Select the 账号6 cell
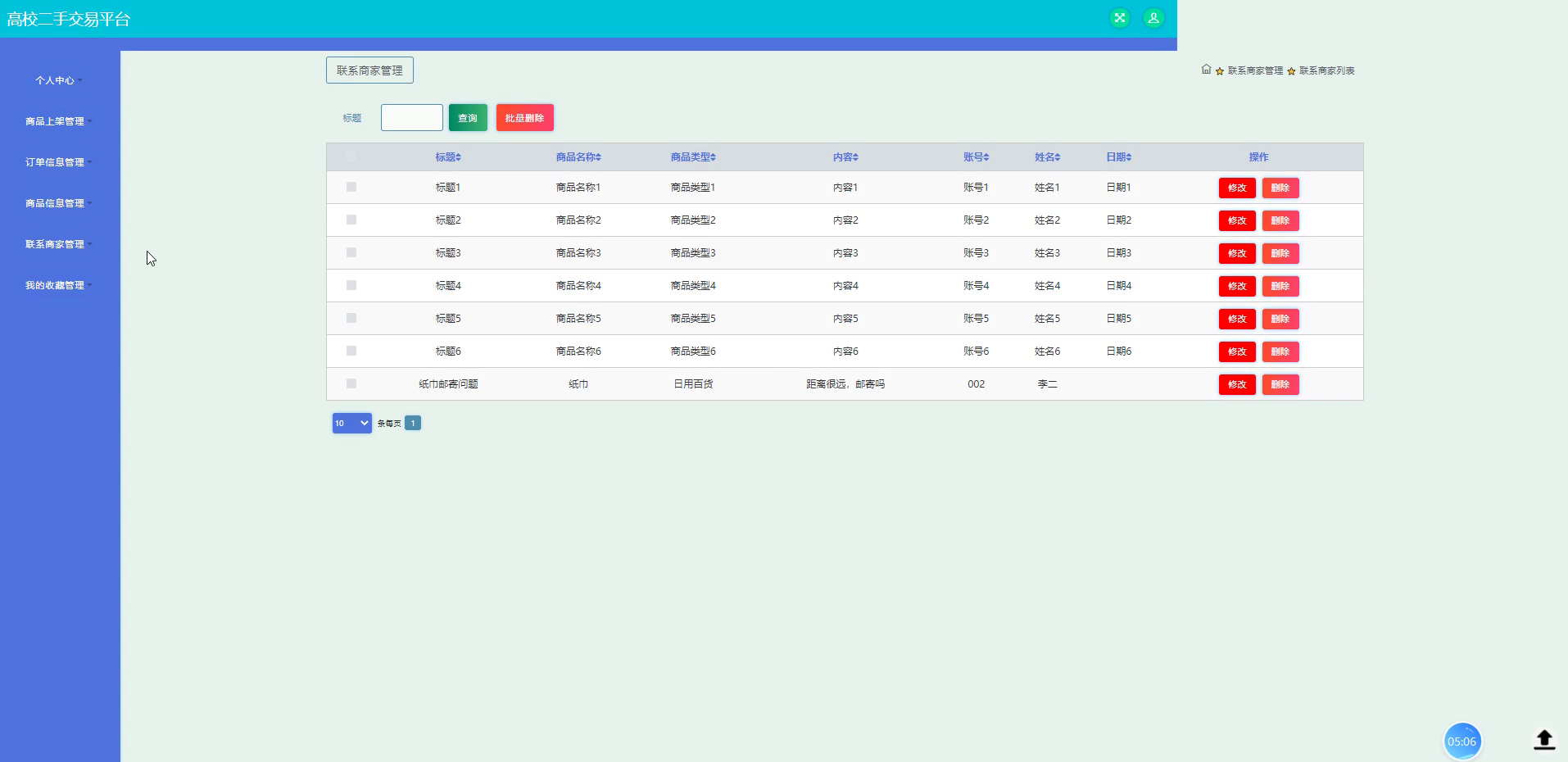The width and height of the screenshot is (1568, 762). click(976, 352)
